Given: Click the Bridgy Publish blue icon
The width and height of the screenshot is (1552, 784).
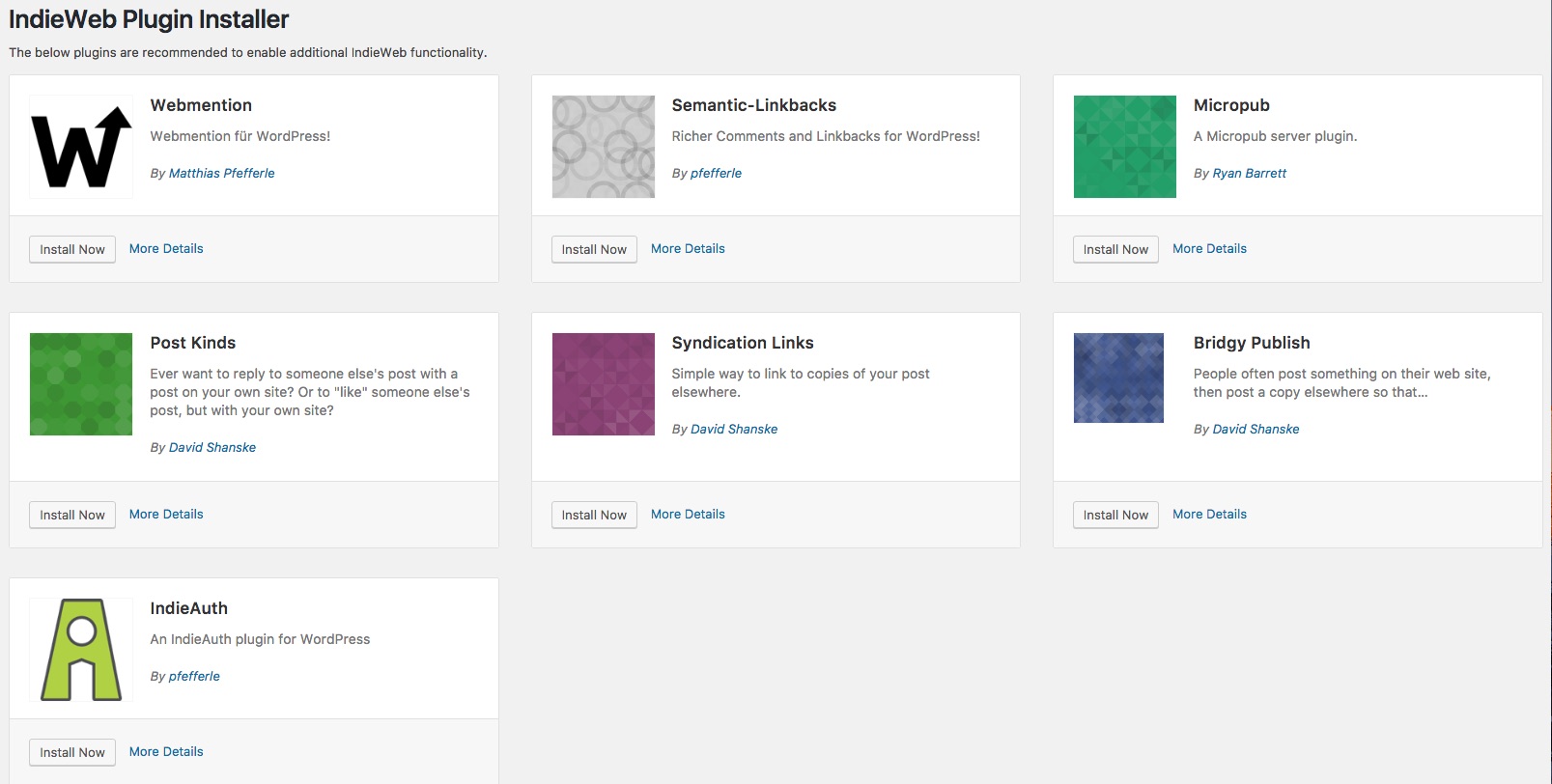Looking at the screenshot, I should (x=1118, y=378).
